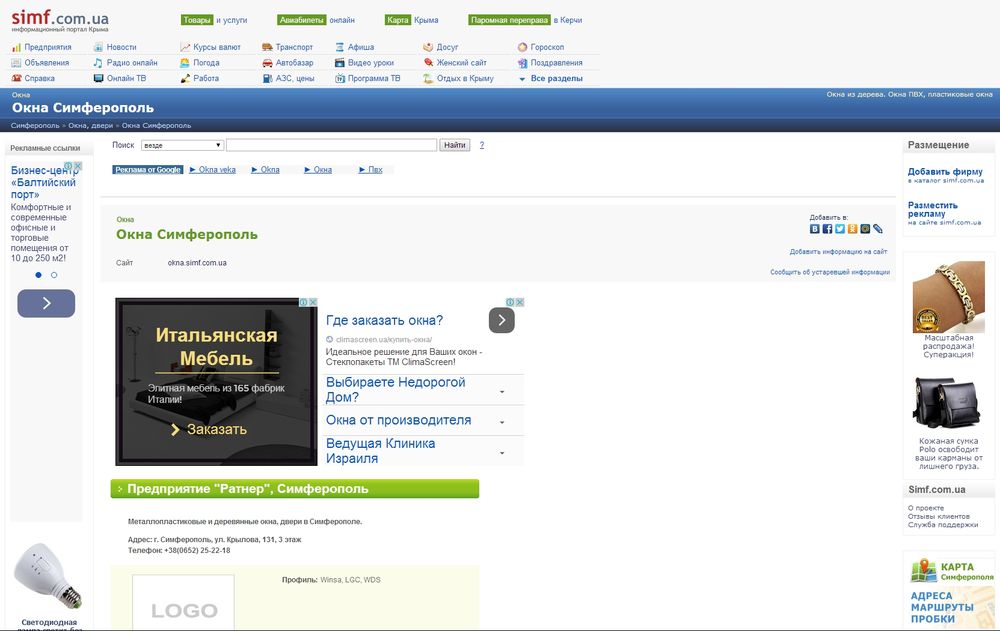
Task: Click the arrow button in Балтийский порт ad
Action: (x=46, y=303)
